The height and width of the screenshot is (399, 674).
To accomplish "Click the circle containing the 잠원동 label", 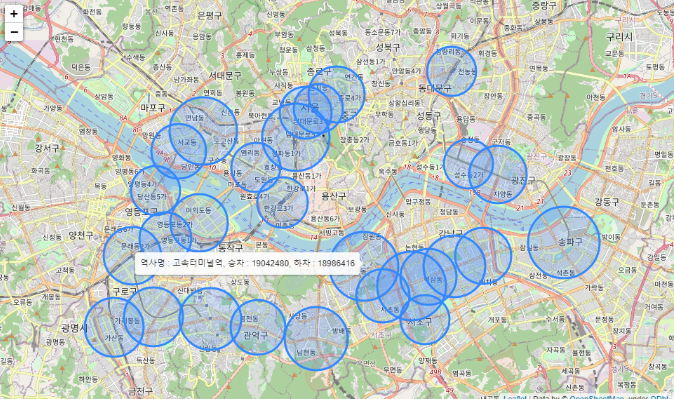I will click(x=364, y=265).
